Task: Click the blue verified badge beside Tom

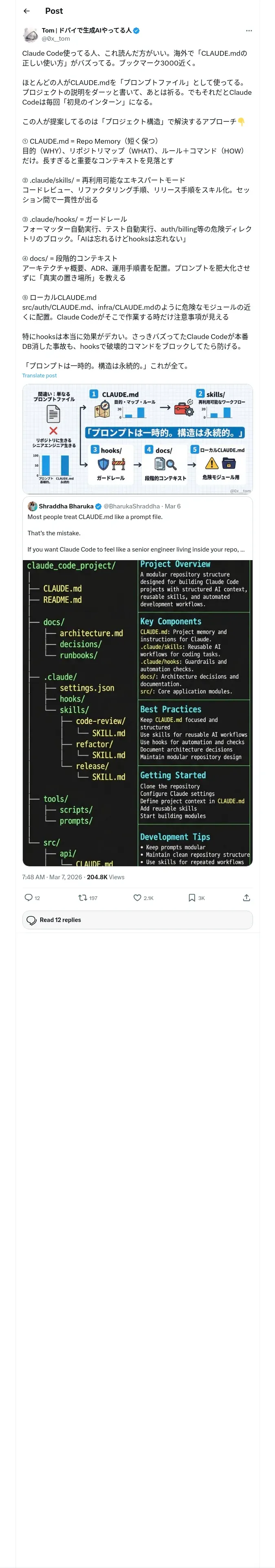Action: (136, 31)
